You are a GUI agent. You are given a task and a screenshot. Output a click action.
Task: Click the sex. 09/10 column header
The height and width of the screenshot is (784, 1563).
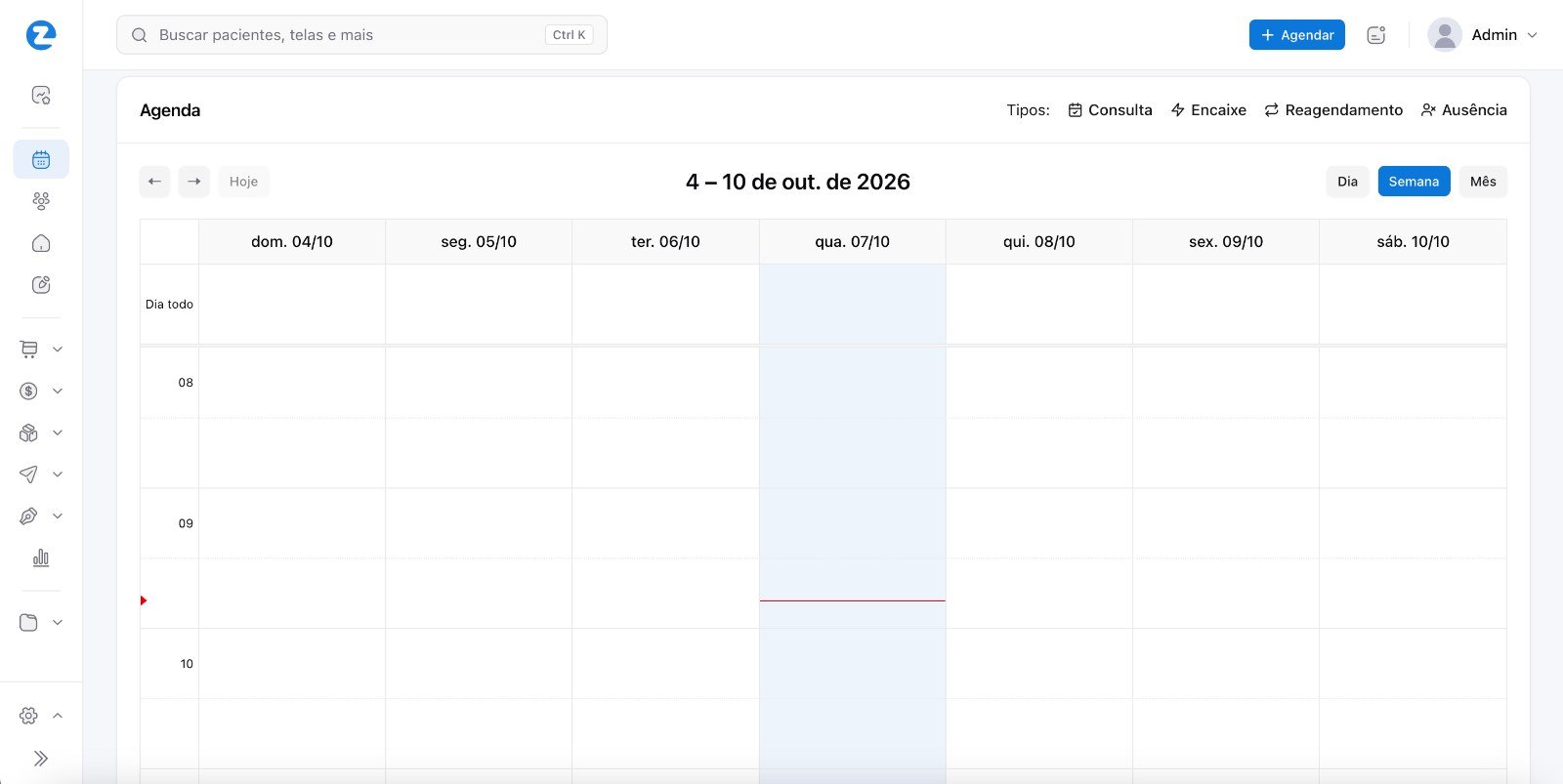point(1226,242)
